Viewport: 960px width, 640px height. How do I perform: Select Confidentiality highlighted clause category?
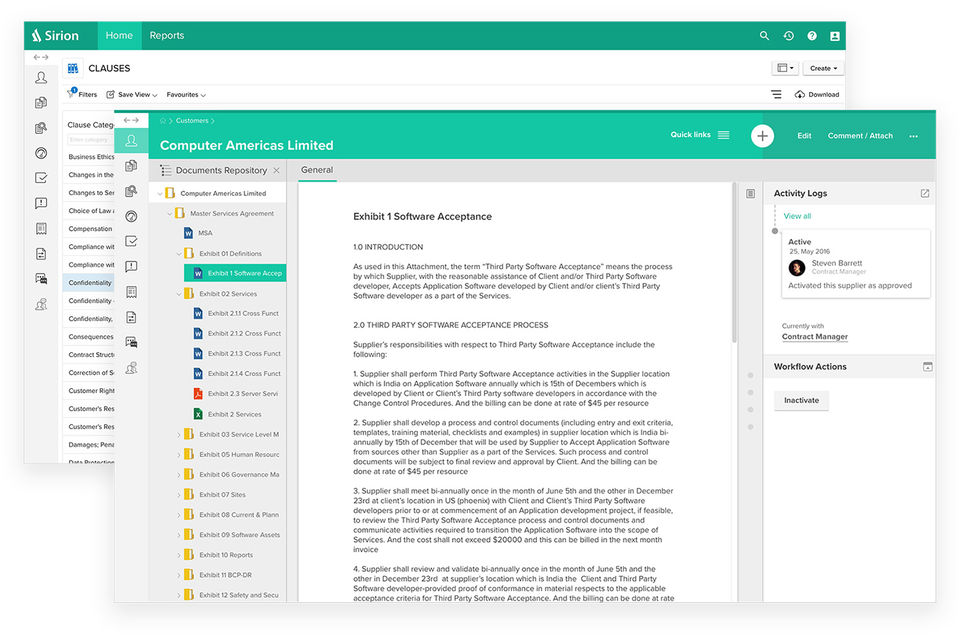(x=89, y=282)
